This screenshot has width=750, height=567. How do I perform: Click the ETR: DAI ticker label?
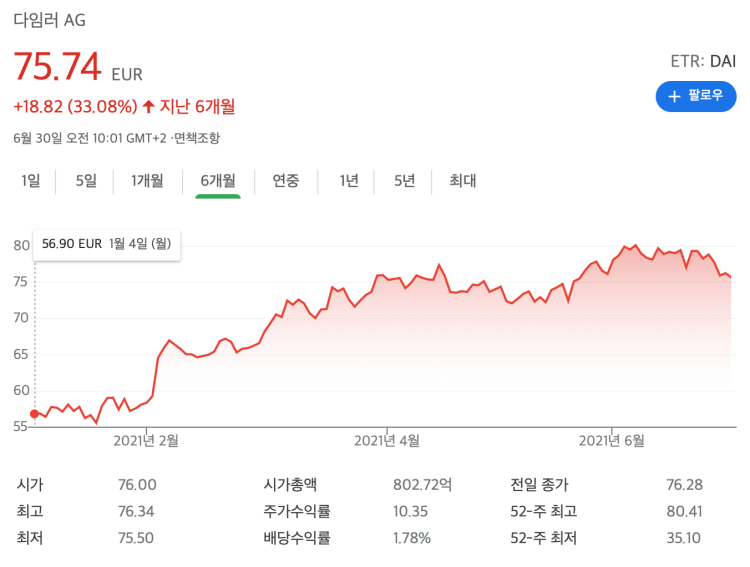click(703, 61)
